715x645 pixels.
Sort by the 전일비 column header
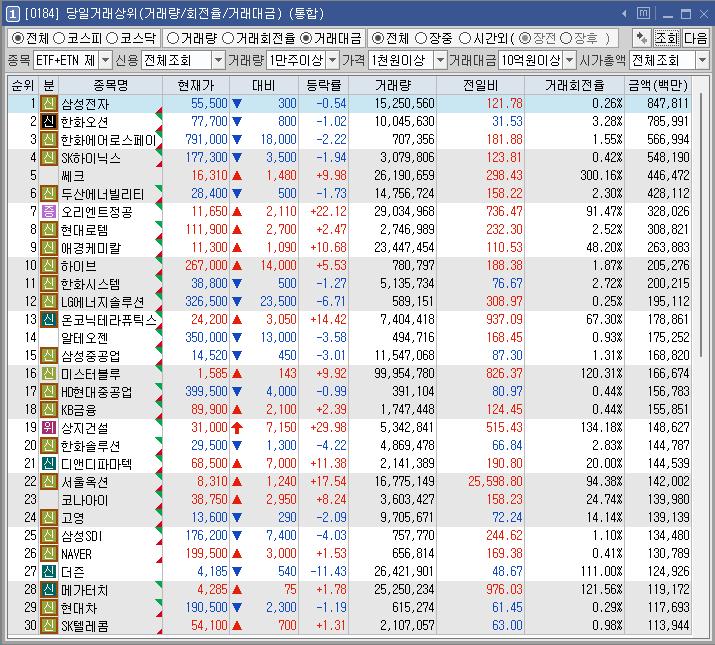click(480, 85)
